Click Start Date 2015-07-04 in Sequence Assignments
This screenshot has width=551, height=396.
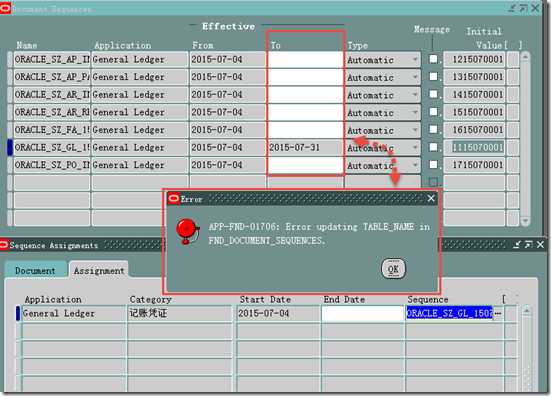[x=278, y=313]
